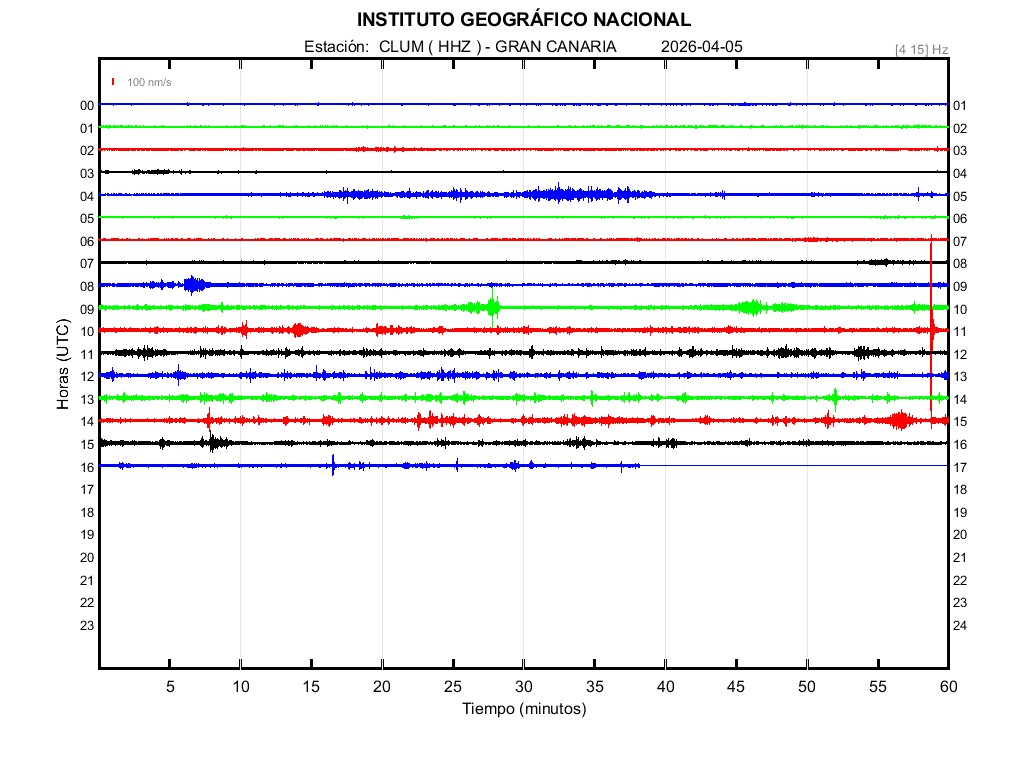1024x768 pixels.
Task: Click the date 2026-04-05 in header
Action: [702, 47]
